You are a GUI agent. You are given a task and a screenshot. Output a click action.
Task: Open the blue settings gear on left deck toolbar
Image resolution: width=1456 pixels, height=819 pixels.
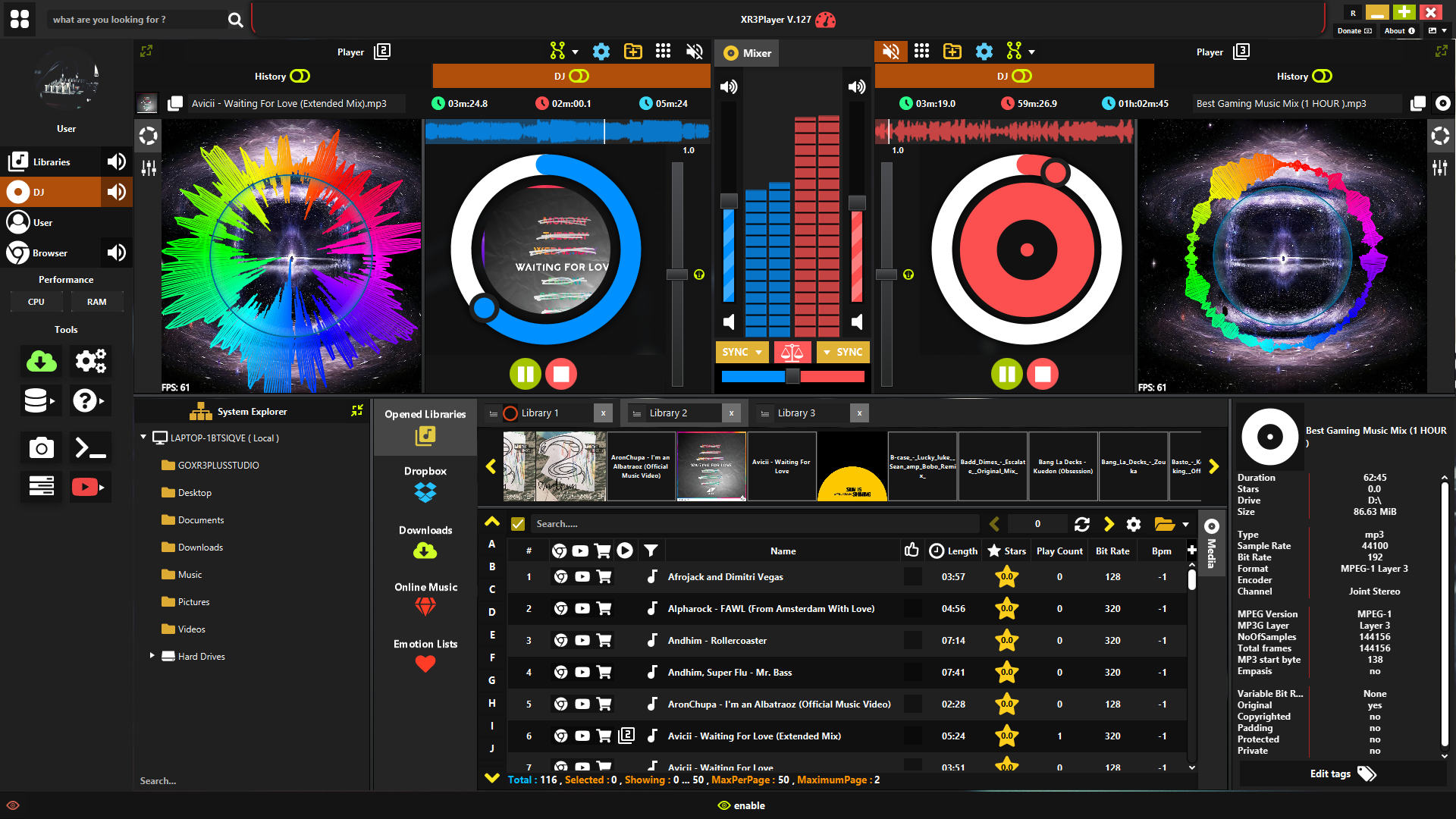point(601,51)
